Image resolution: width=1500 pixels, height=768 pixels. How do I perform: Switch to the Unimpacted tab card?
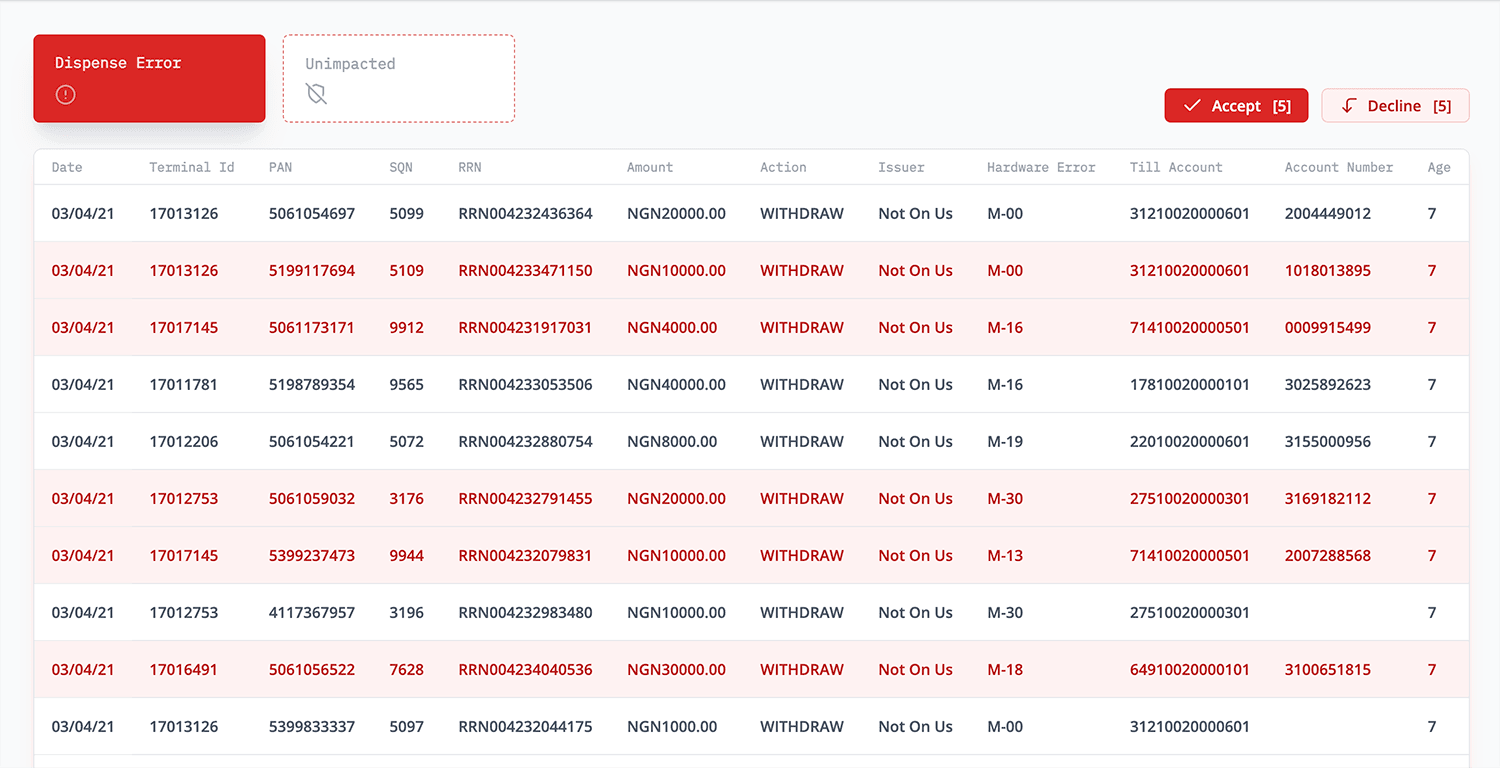coord(399,79)
